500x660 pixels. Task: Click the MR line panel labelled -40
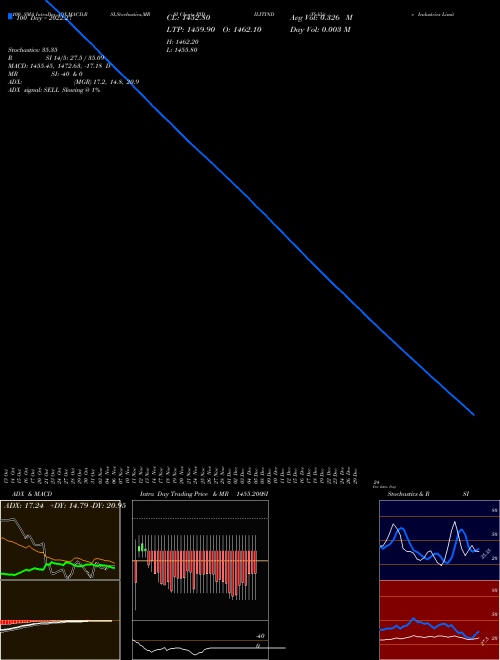[200, 640]
